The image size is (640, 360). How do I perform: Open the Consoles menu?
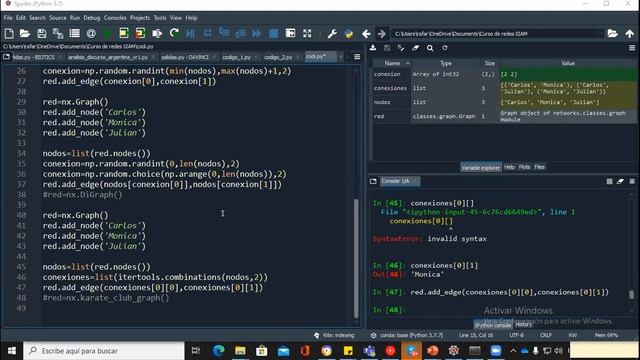point(115,18)
